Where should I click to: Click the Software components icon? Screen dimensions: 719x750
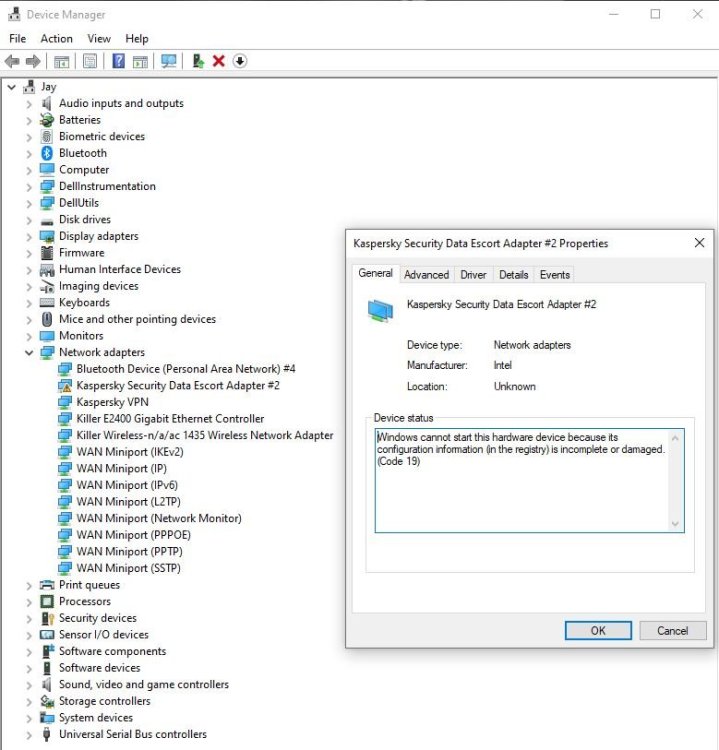coord(47,651)
